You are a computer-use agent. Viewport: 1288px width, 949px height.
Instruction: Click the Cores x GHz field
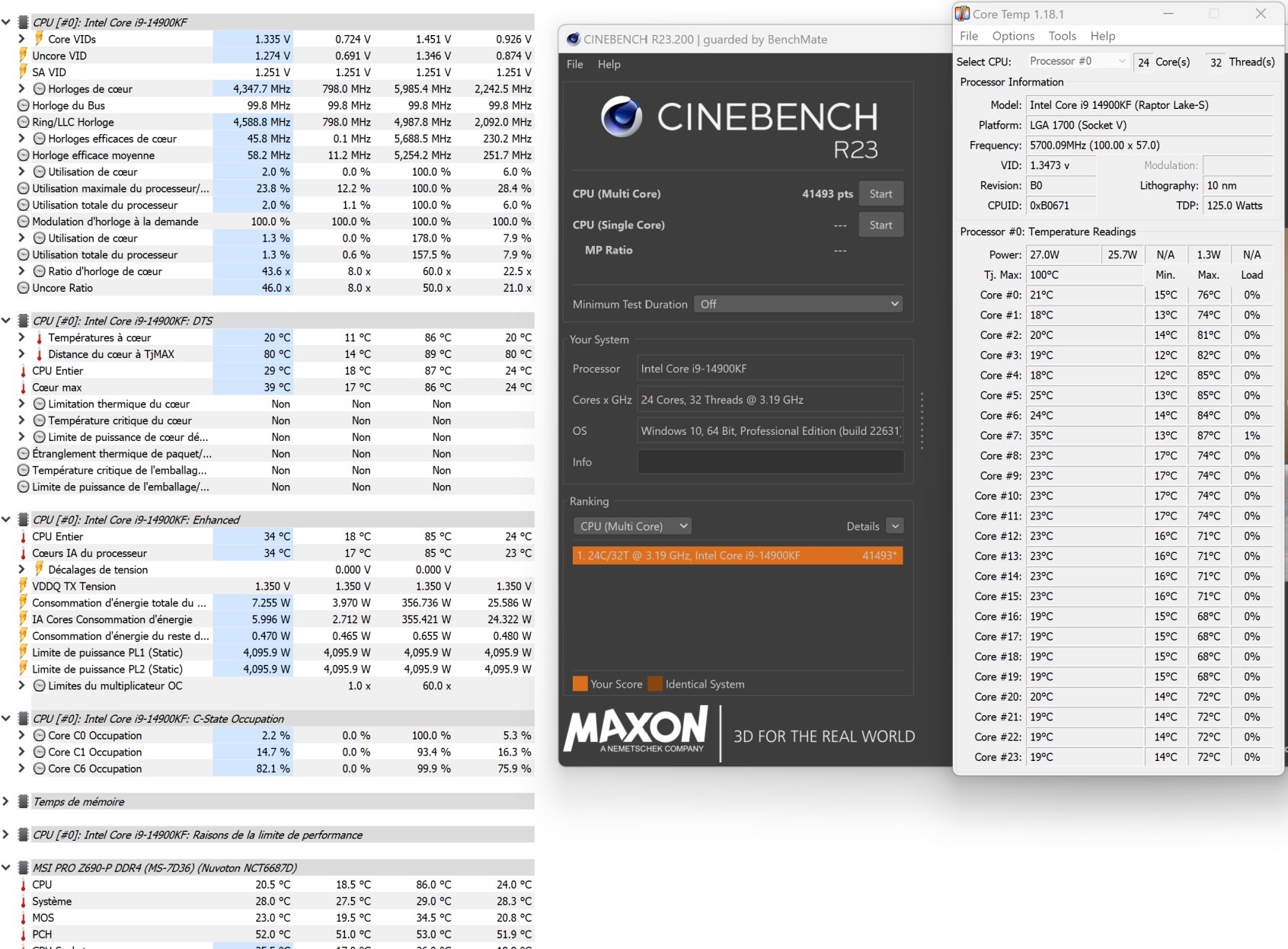[x=771, y=400]
